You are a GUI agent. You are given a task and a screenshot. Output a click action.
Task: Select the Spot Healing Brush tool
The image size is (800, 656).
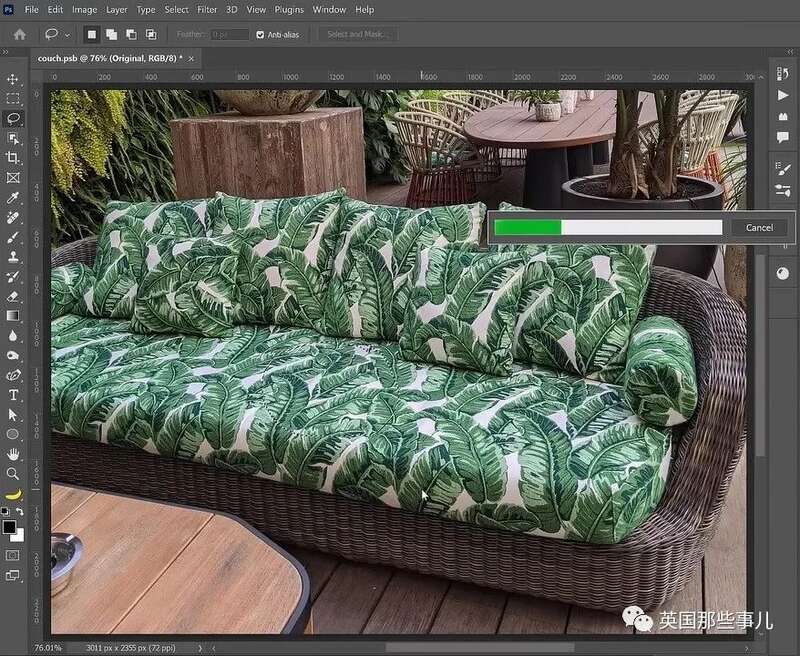coord(13,218)
